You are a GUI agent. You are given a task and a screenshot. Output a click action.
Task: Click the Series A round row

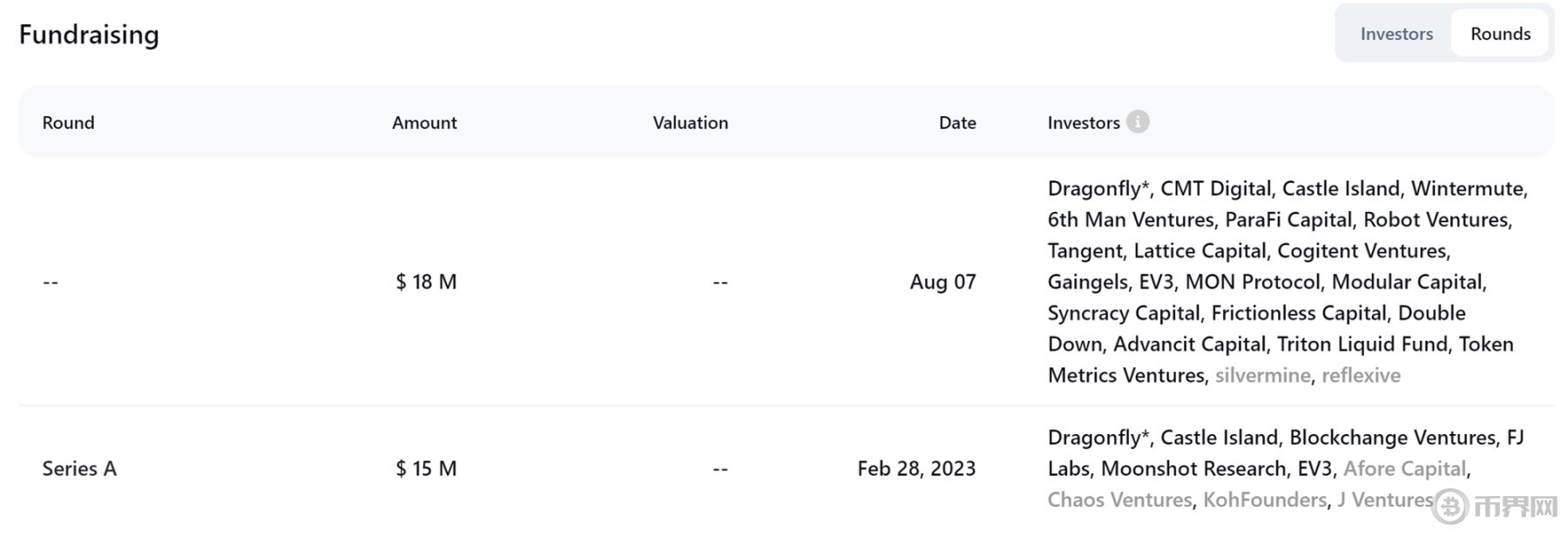pos(79,469)
